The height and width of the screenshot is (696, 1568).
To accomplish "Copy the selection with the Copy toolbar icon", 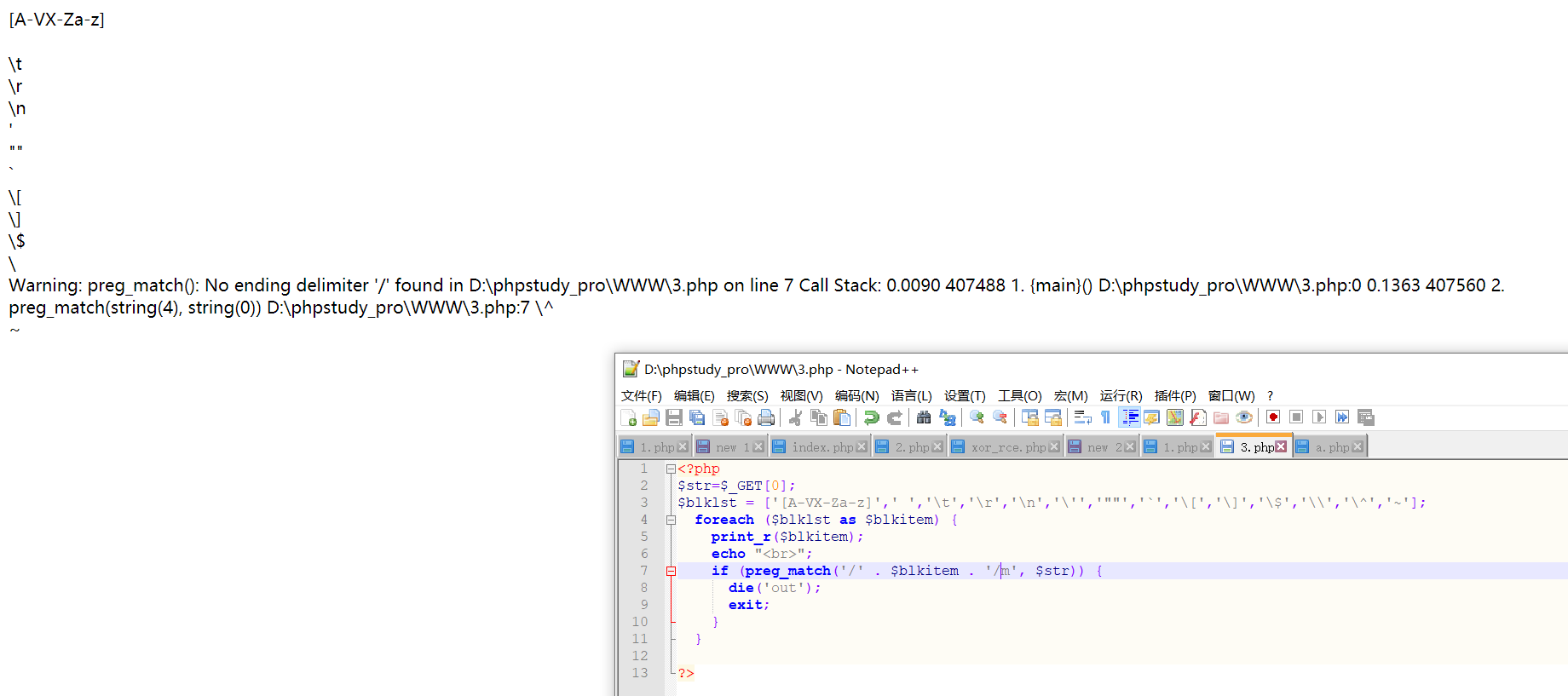I will click(x=819, y=417).
